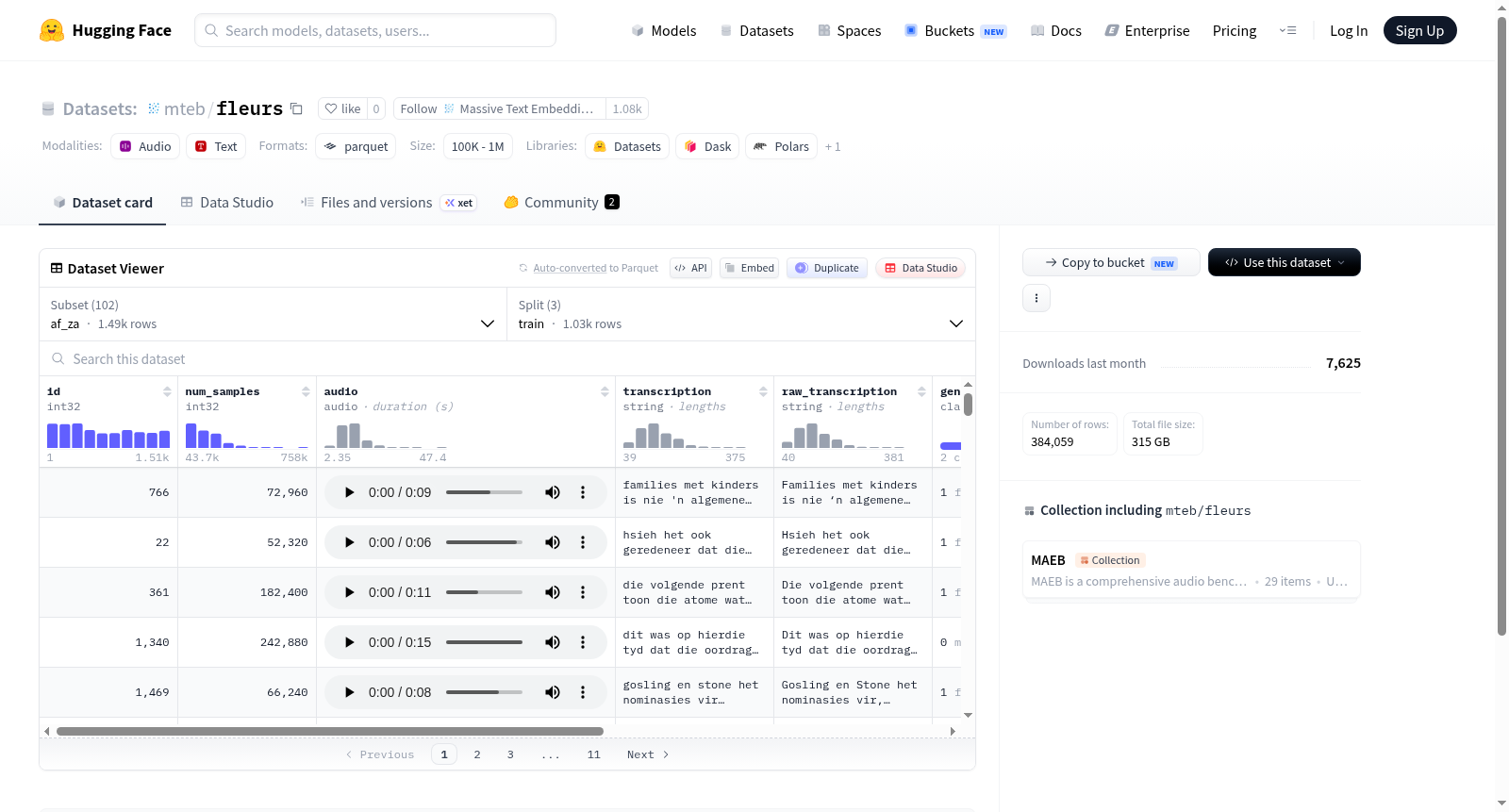
Task: Seek the audio progress bar in row 766
Action: pos(484,492)
